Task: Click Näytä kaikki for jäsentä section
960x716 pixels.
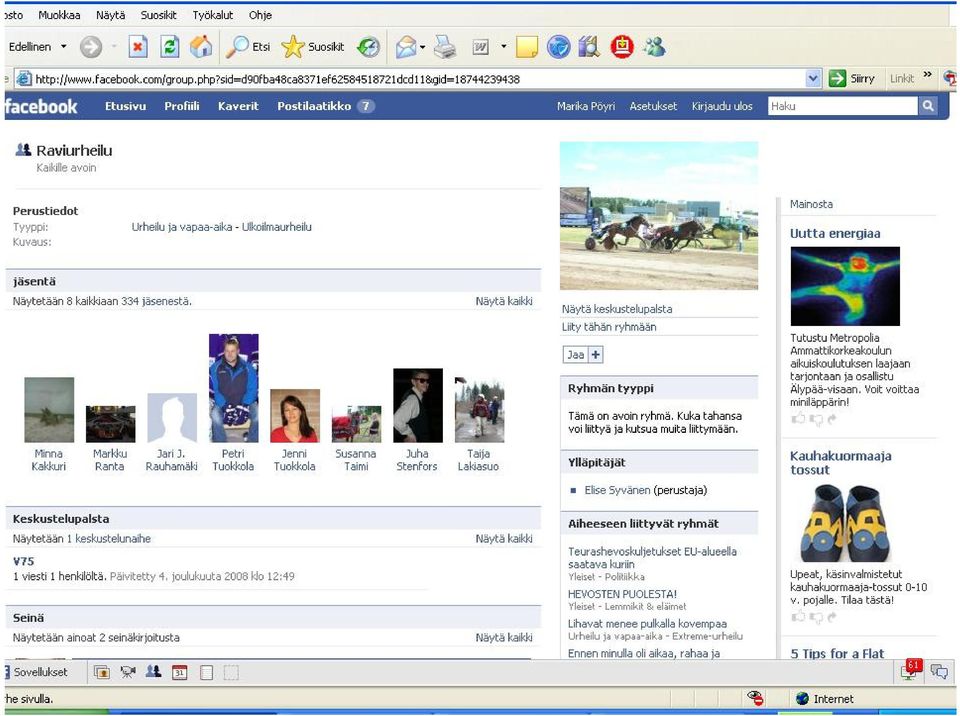Action: (504, 301)
